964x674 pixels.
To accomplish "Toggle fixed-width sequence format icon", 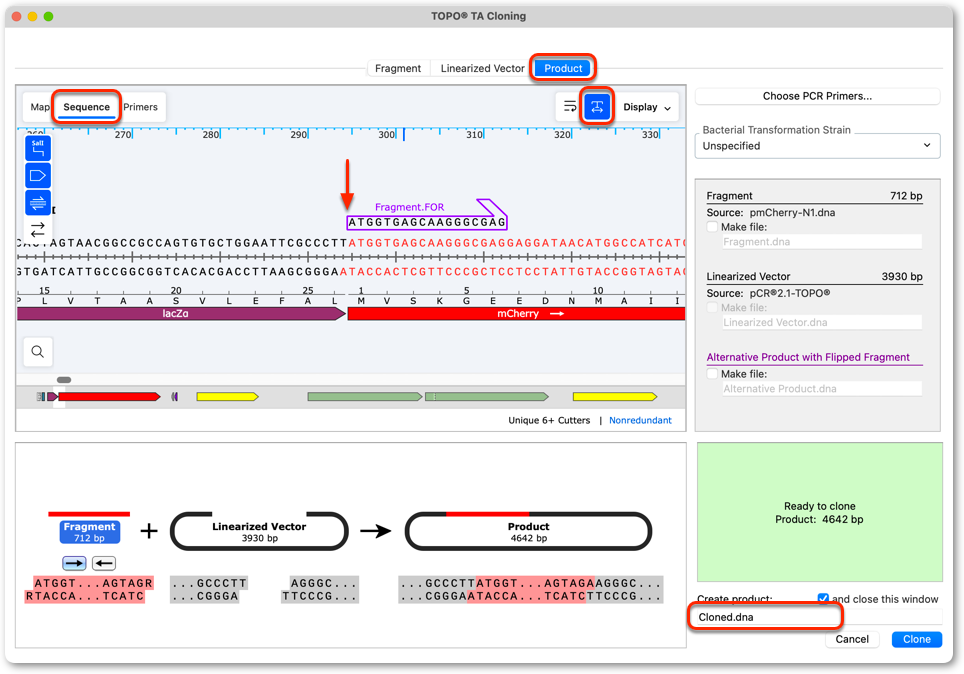I will (596, 107).
